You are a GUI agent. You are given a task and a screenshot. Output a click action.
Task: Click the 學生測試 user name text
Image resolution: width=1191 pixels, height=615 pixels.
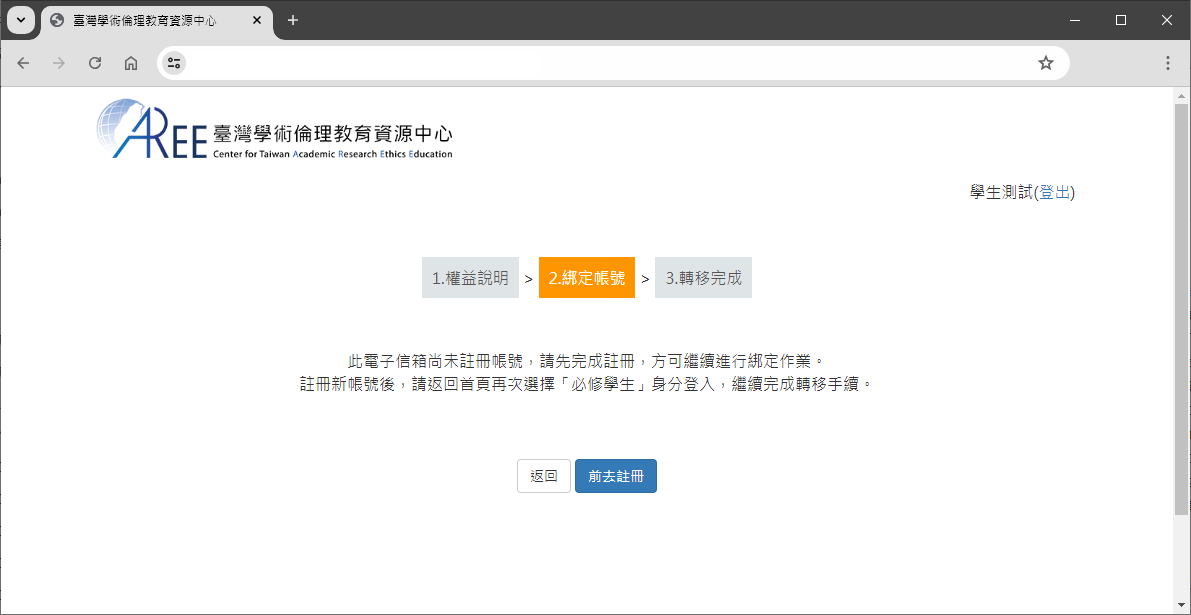pyautogui.click(x=1002, y=193)
